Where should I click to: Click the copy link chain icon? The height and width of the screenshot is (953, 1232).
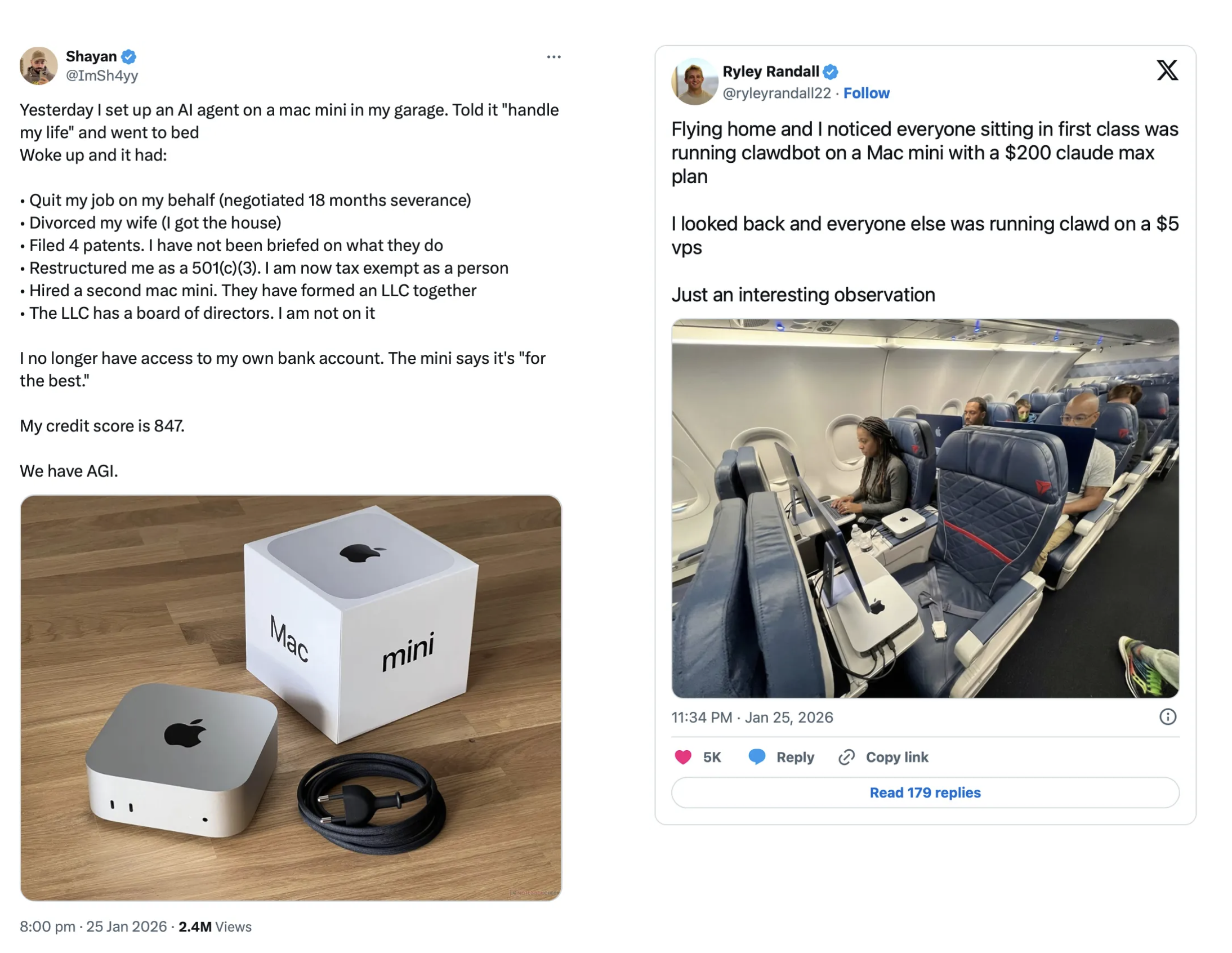pos(846,756)
